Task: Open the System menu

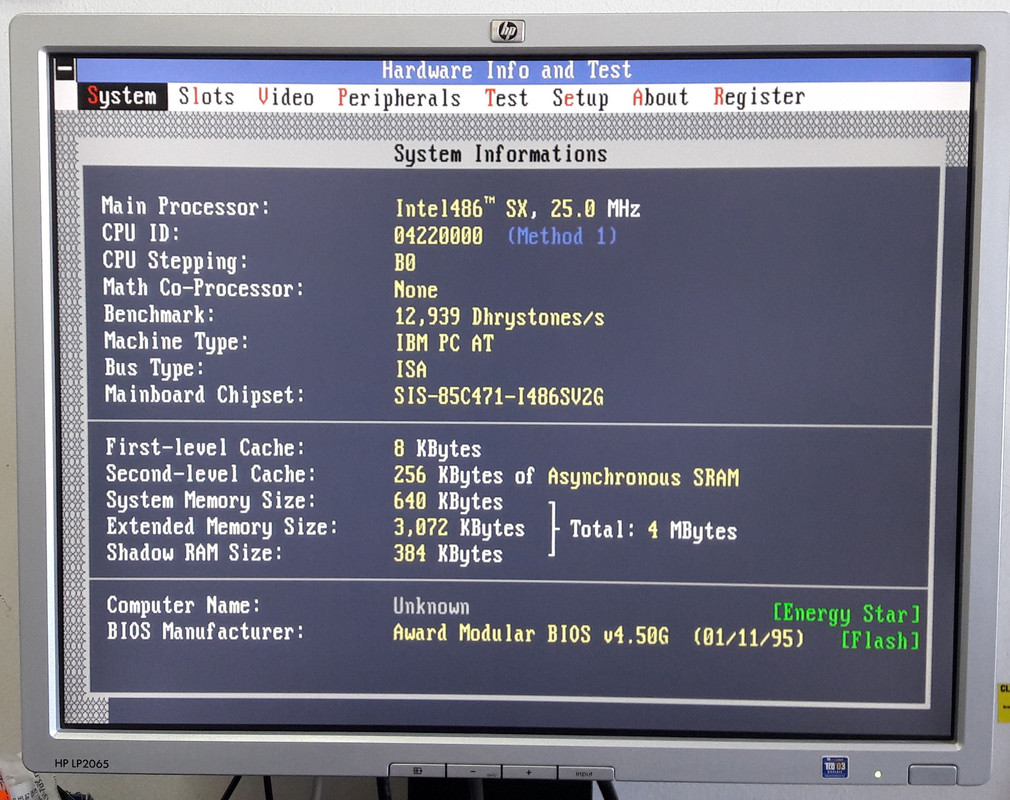Action: (122, 97)
